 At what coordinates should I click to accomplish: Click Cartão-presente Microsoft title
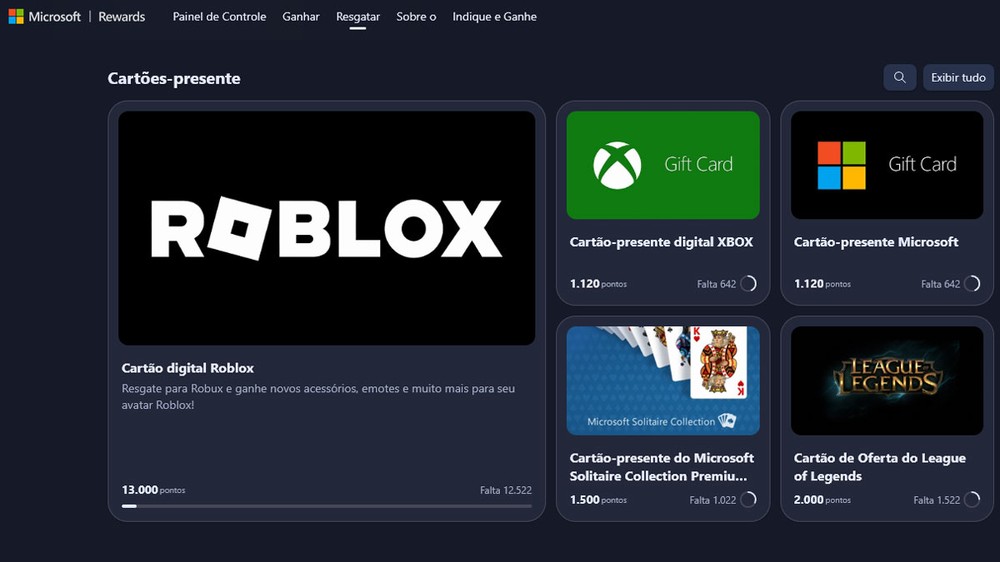click(876, 242)
